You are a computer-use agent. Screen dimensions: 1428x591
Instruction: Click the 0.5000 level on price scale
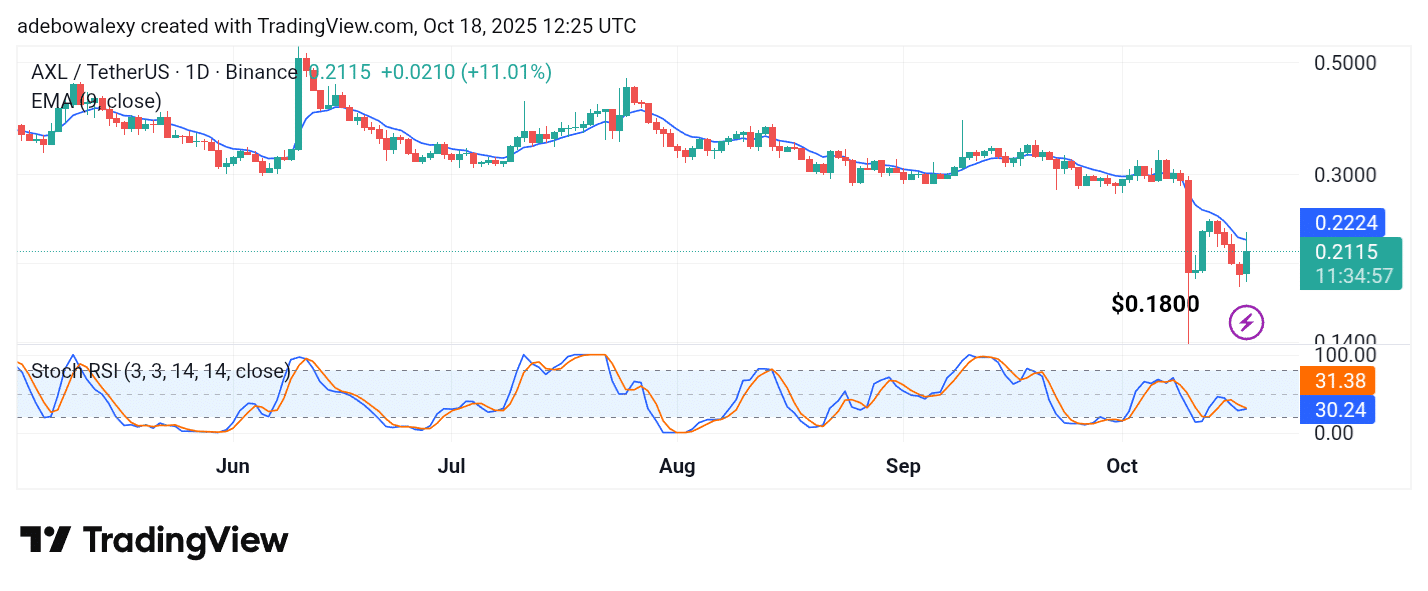pos(1343,63)
